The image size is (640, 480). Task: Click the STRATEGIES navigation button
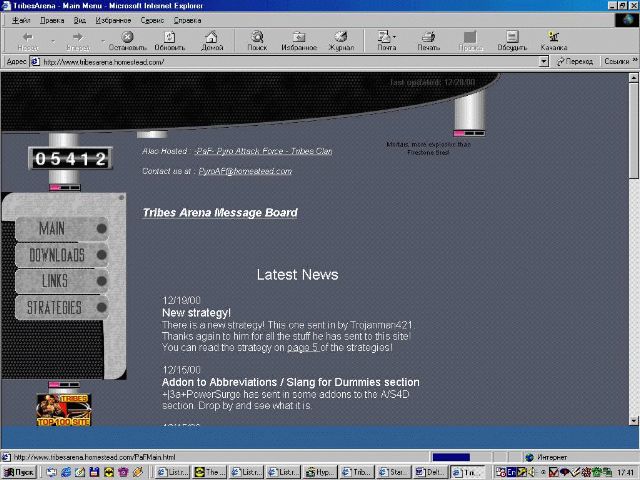pos(62,307)
